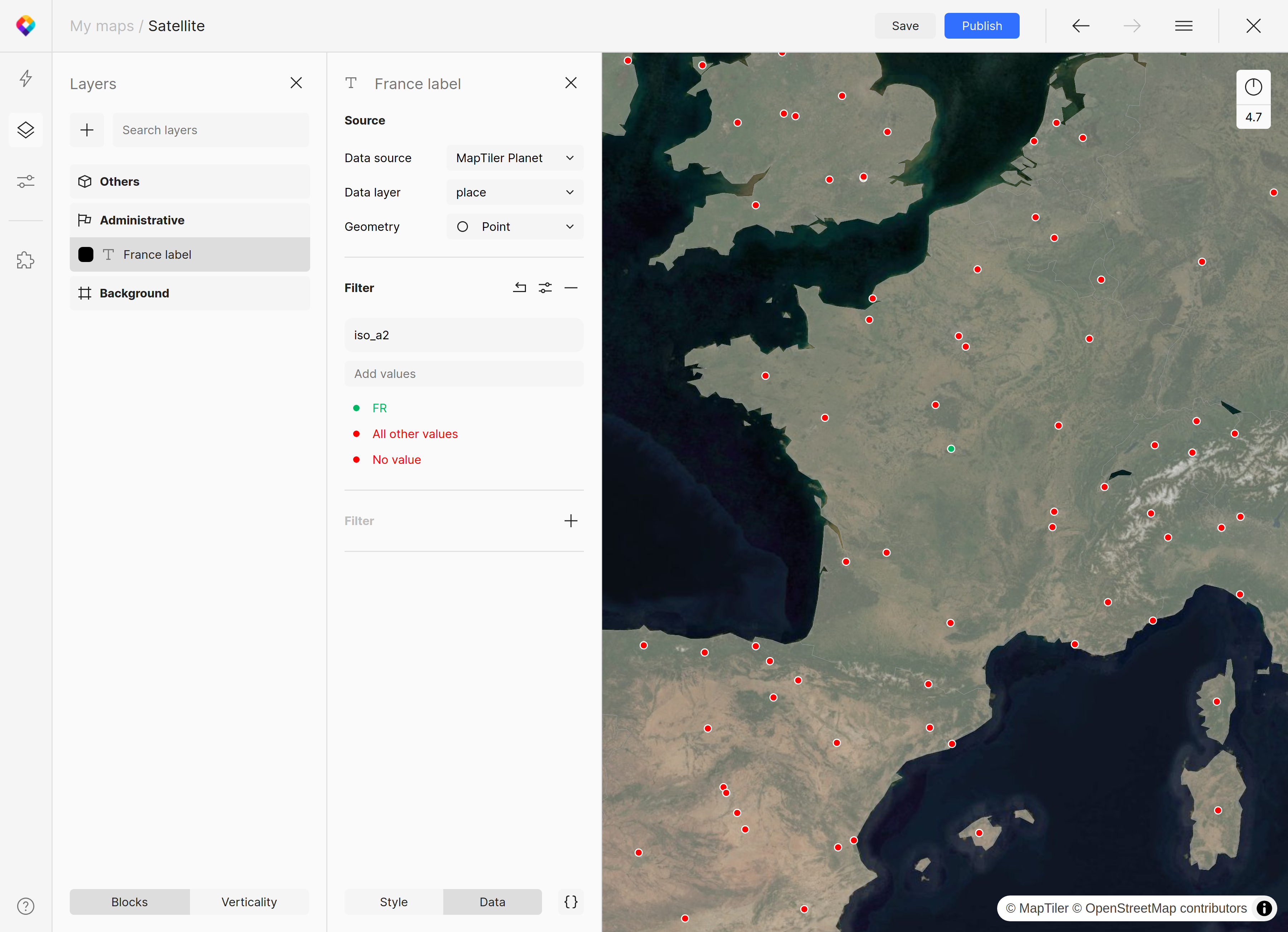Switch to the Style tab
Viewport: 1288px width, 932px height.
click(x=394, y=901)
